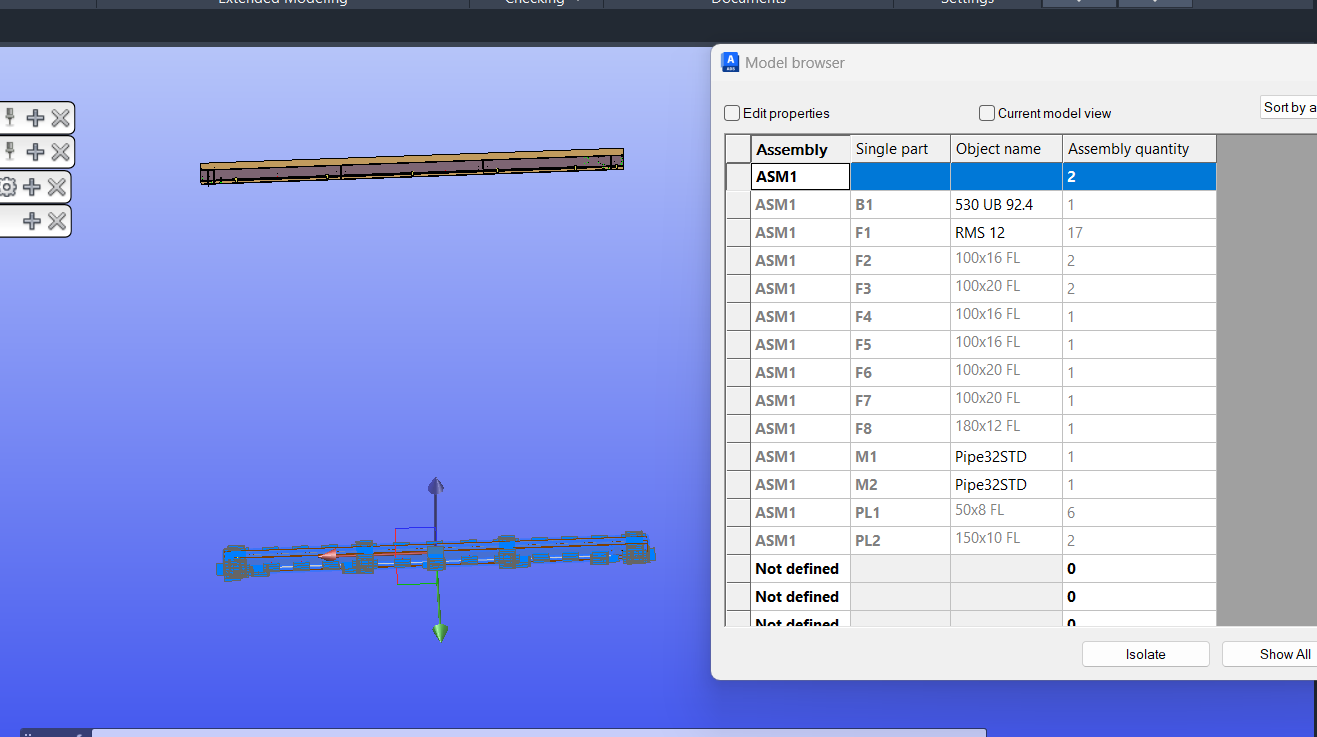Click the plus icon on the top floating toolbar
Viewport: 1317px width, 737px height.
[x=34, y=117]
